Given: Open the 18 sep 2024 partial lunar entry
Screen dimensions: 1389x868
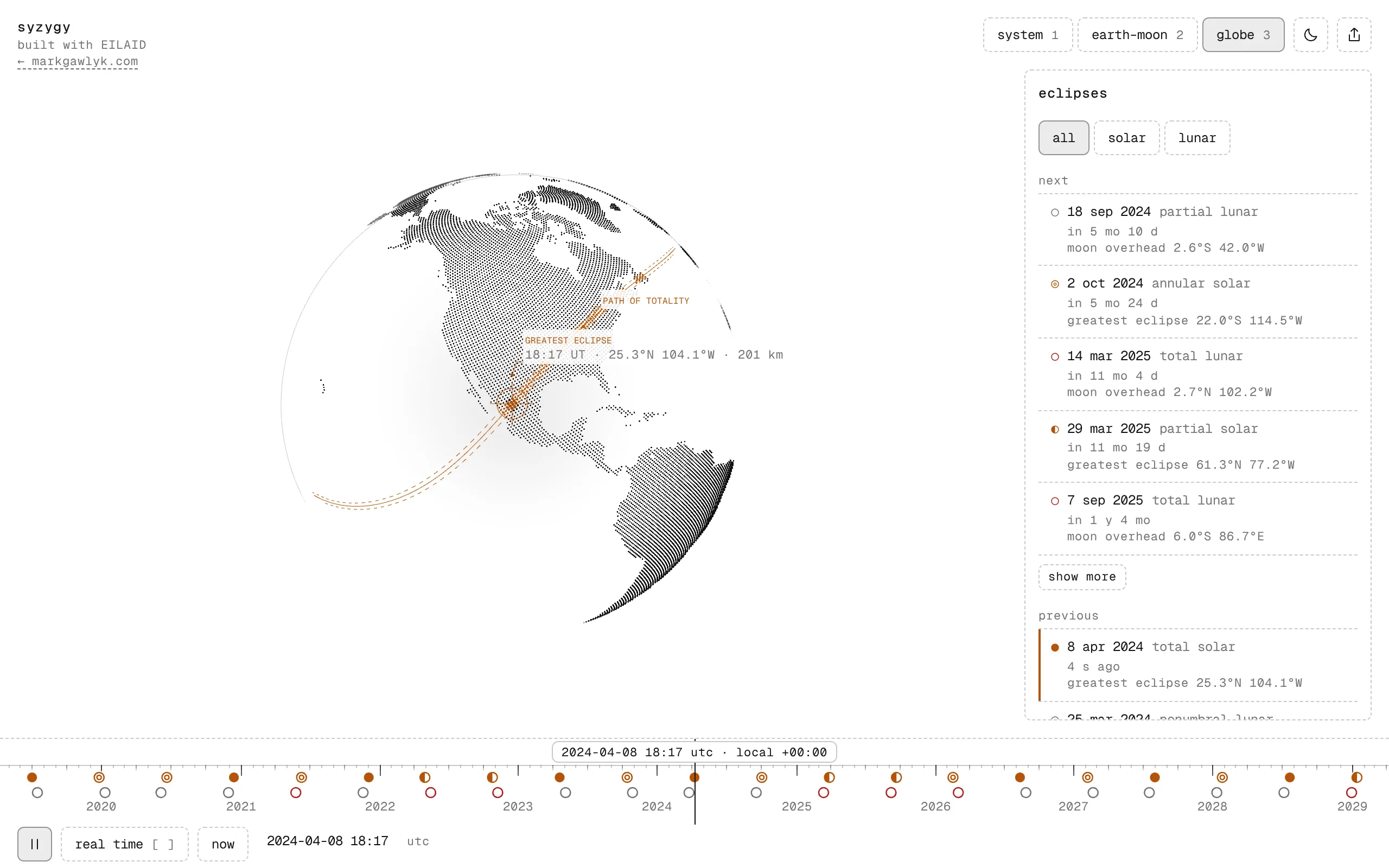Looking at the screenshot, I should tap(1198, 229).
